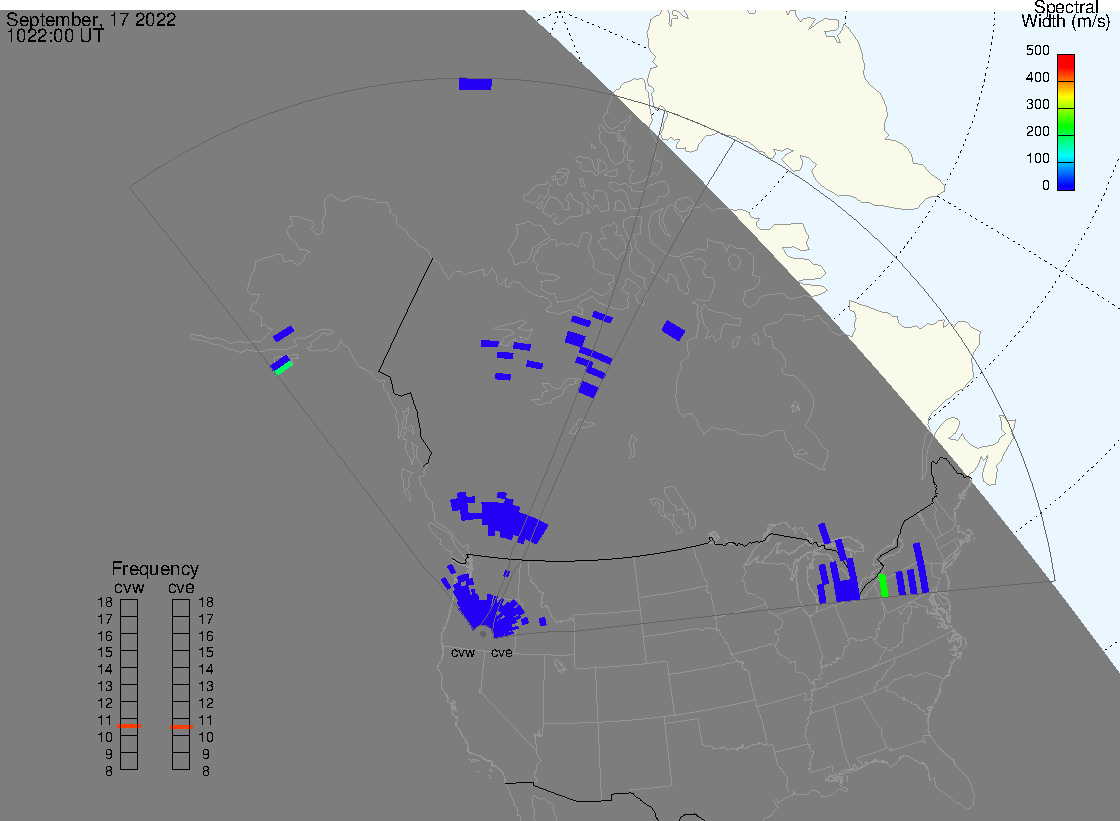This screenshot has height=821, width=1120.
Task: Click the "cvw" radar label on the map
Action: [463, 653]
